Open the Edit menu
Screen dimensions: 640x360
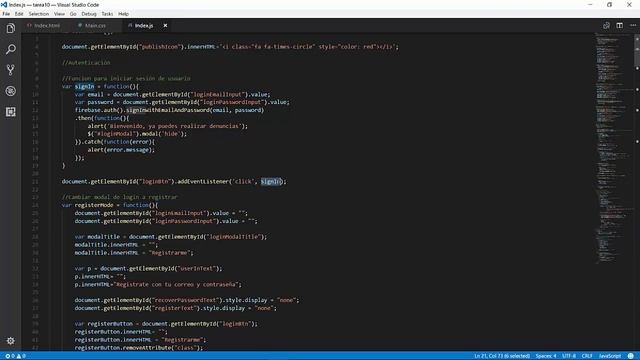19,14
